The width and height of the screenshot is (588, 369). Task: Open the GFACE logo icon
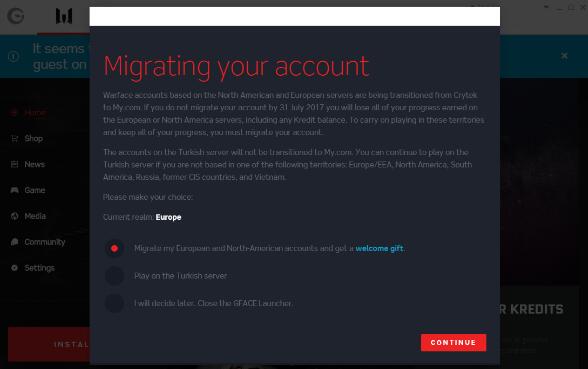point(16,16)
